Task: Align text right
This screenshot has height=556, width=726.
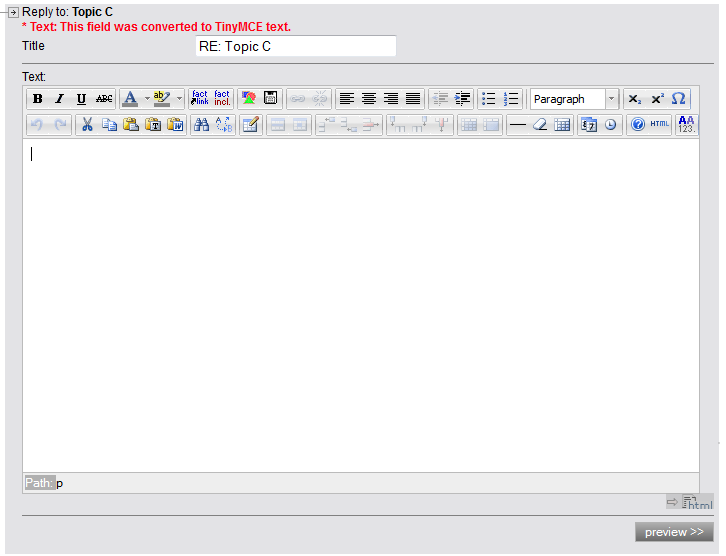Action: (x=391, y=99)
